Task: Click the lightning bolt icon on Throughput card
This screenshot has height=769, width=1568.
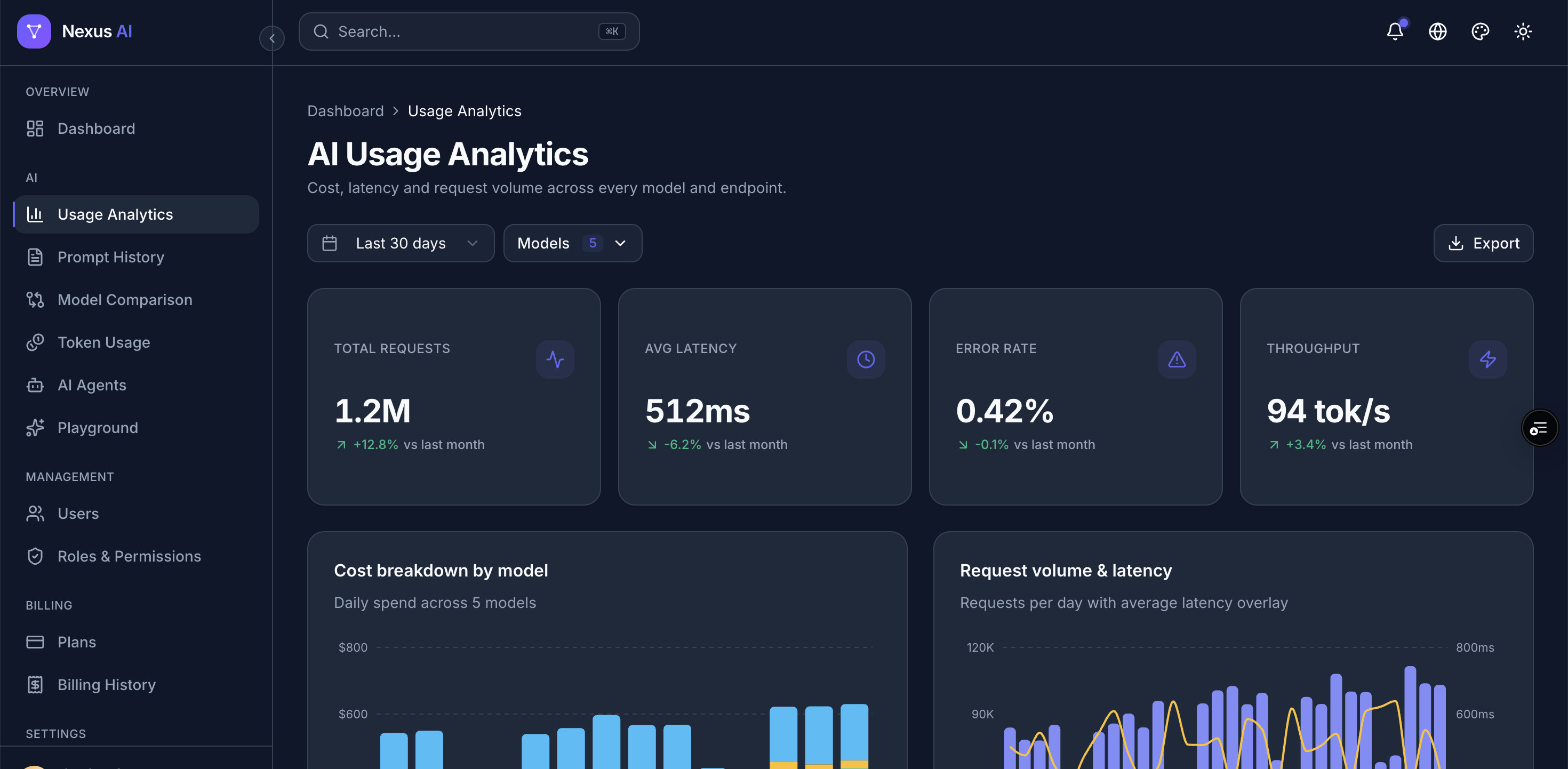Action: click(x=1487, y=359)
